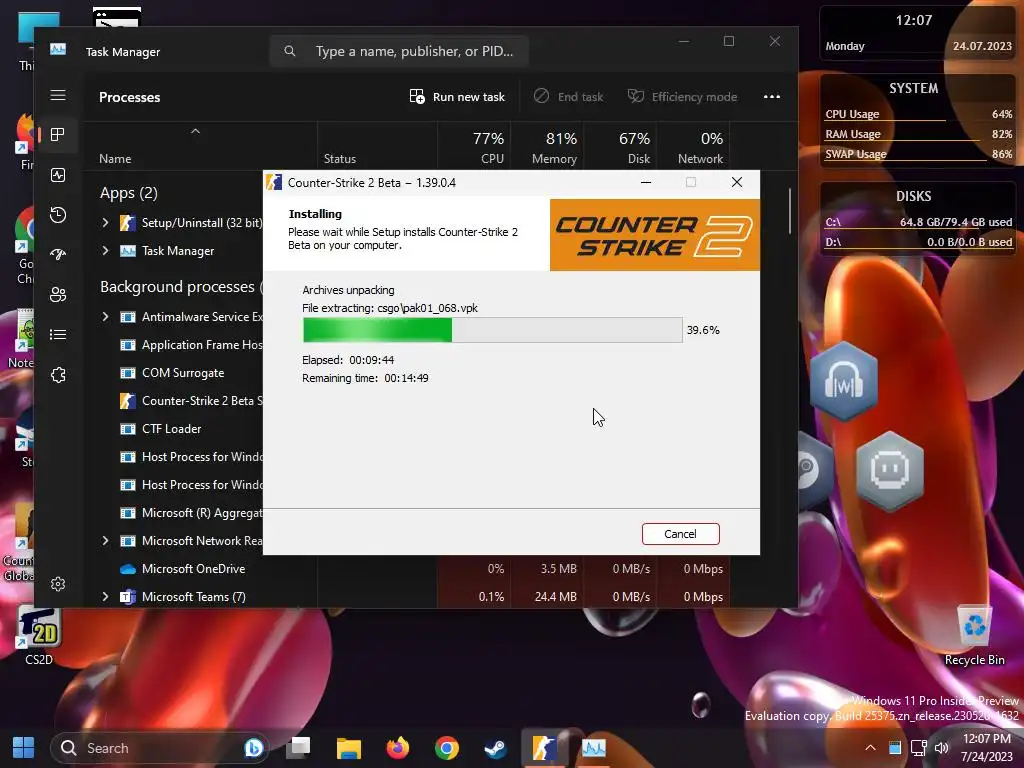Expand Antimalware Service Executable row
1024x768 pixels.
click(x=105, y=317)
